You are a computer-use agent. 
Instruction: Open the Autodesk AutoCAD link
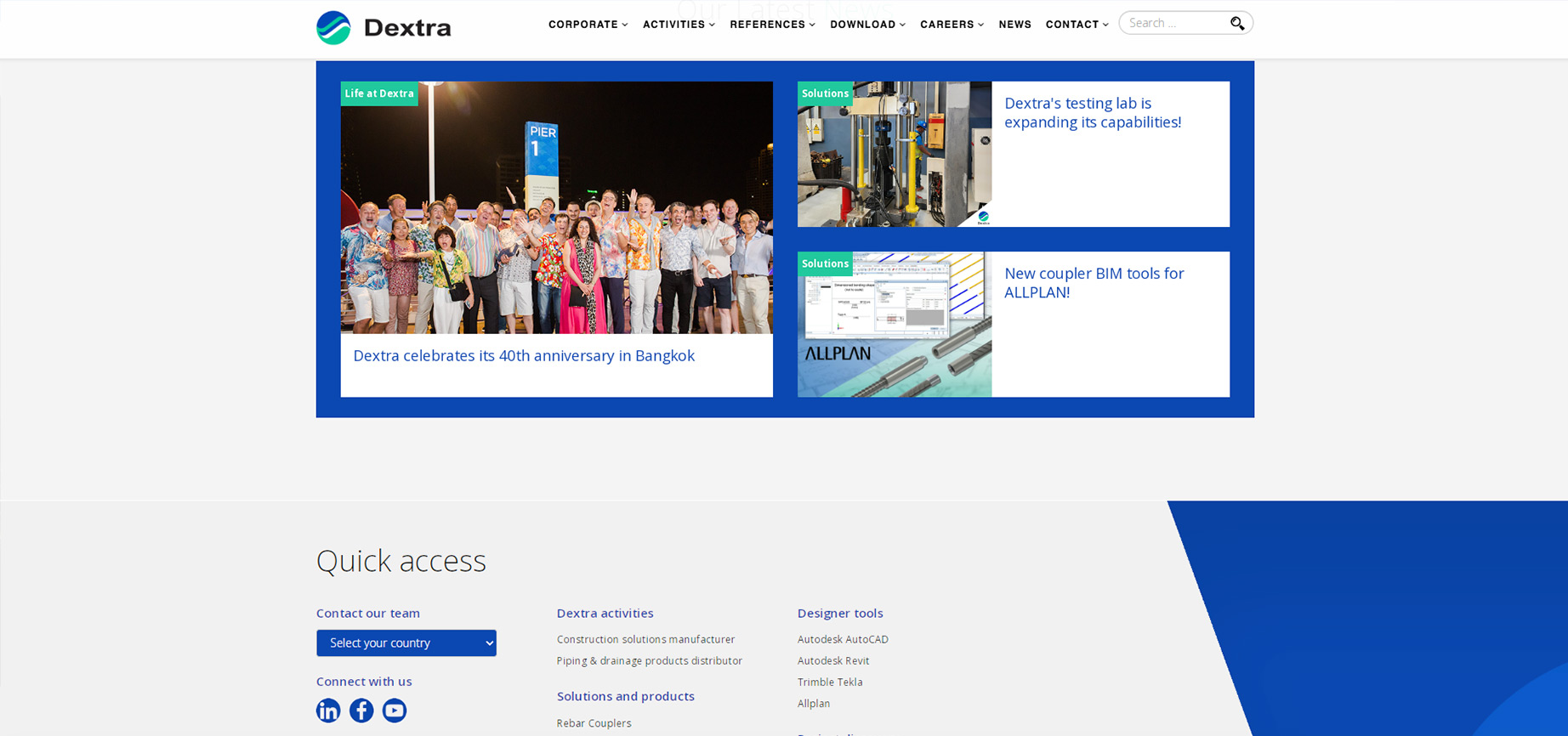click(x=843, y=639)
